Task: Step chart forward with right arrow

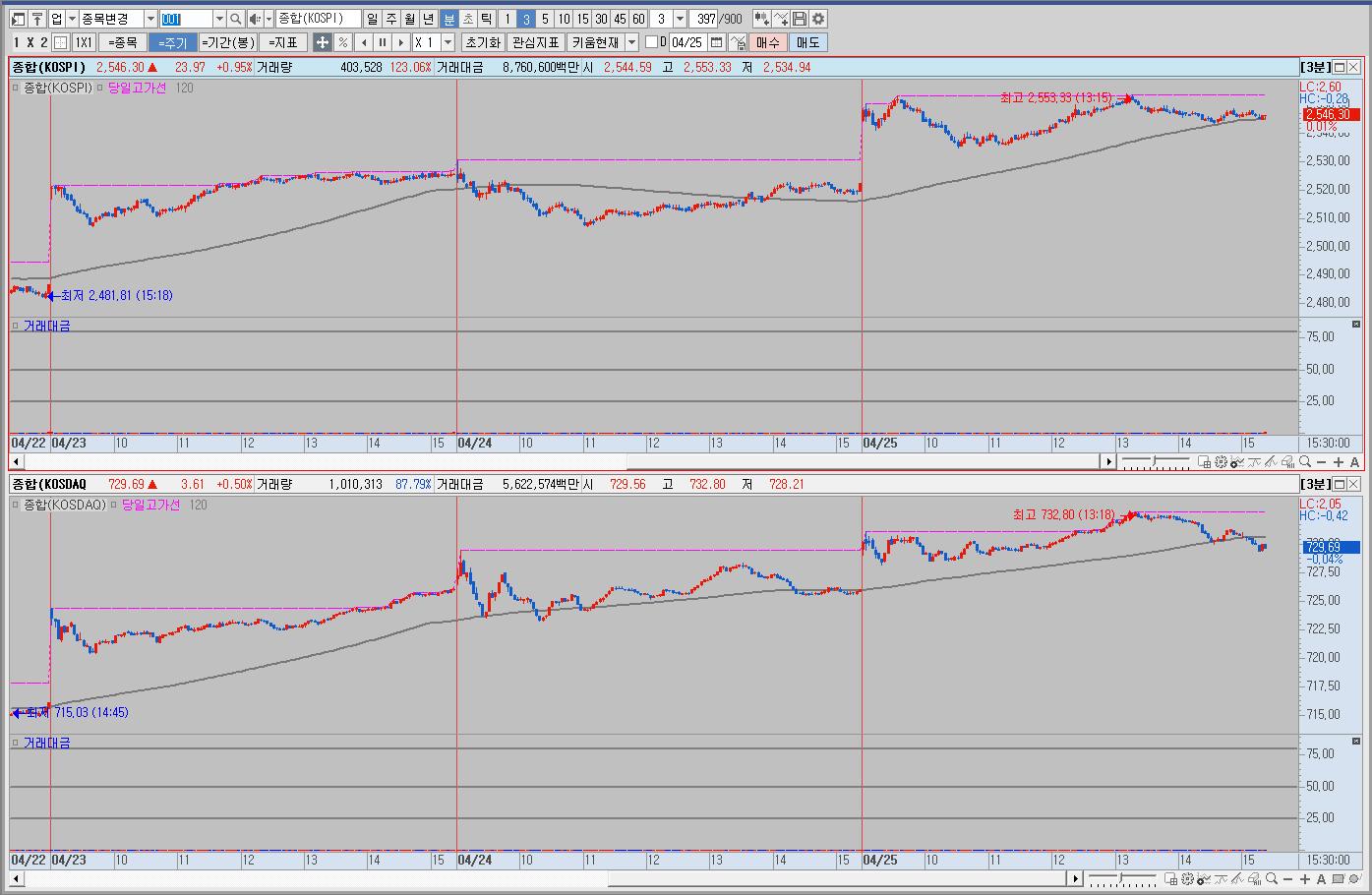Action: coord(401,42)
